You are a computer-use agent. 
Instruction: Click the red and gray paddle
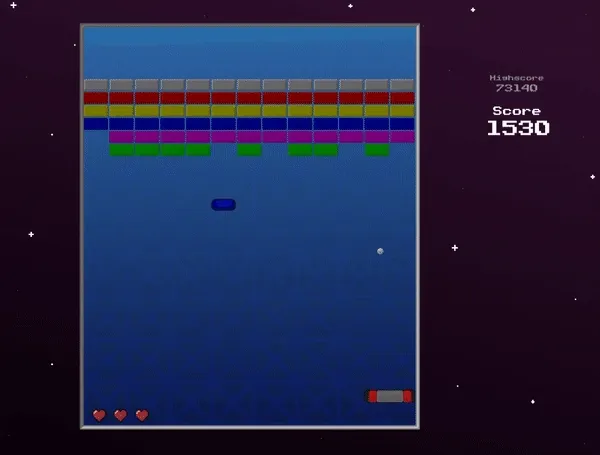click(x=390, y=396)
